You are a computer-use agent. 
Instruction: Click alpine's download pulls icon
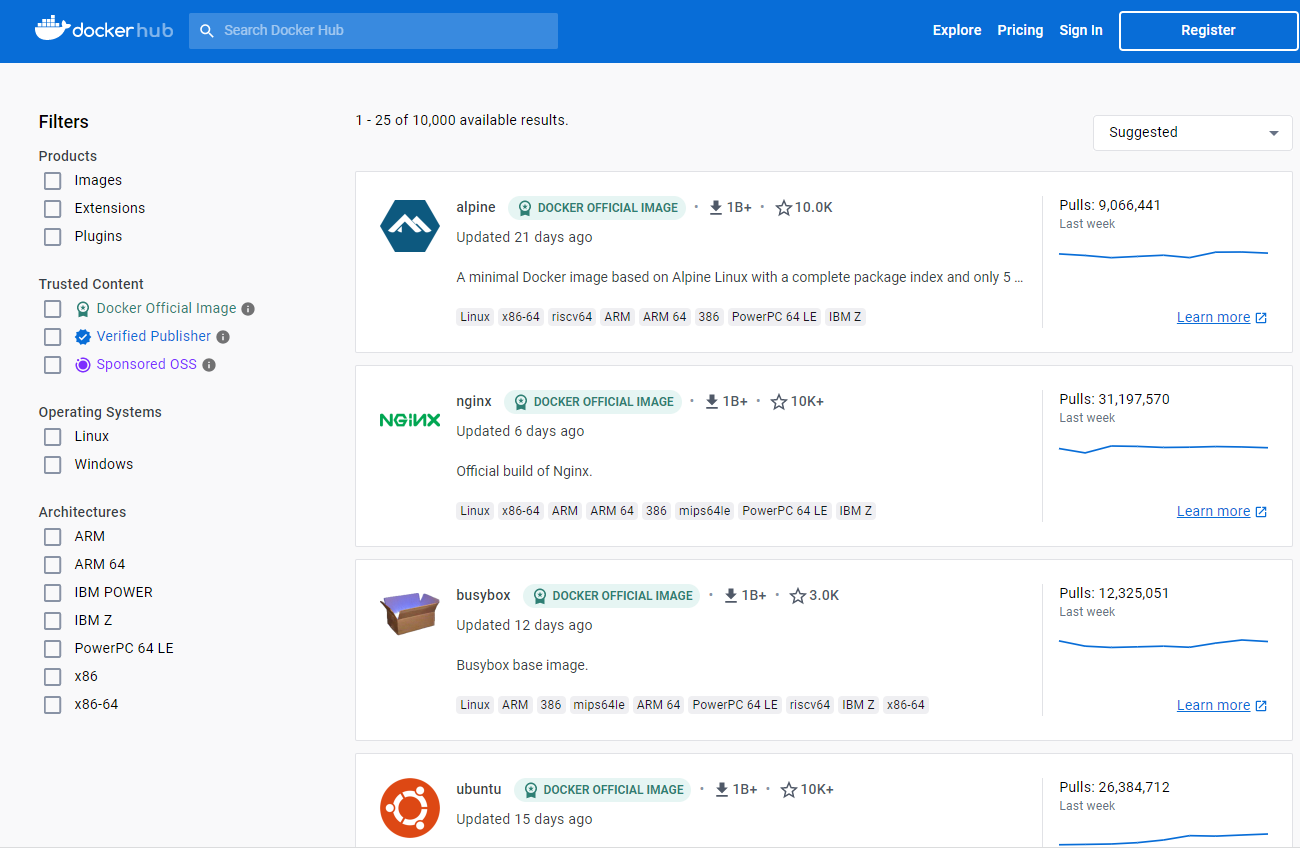tap(716, 208)
